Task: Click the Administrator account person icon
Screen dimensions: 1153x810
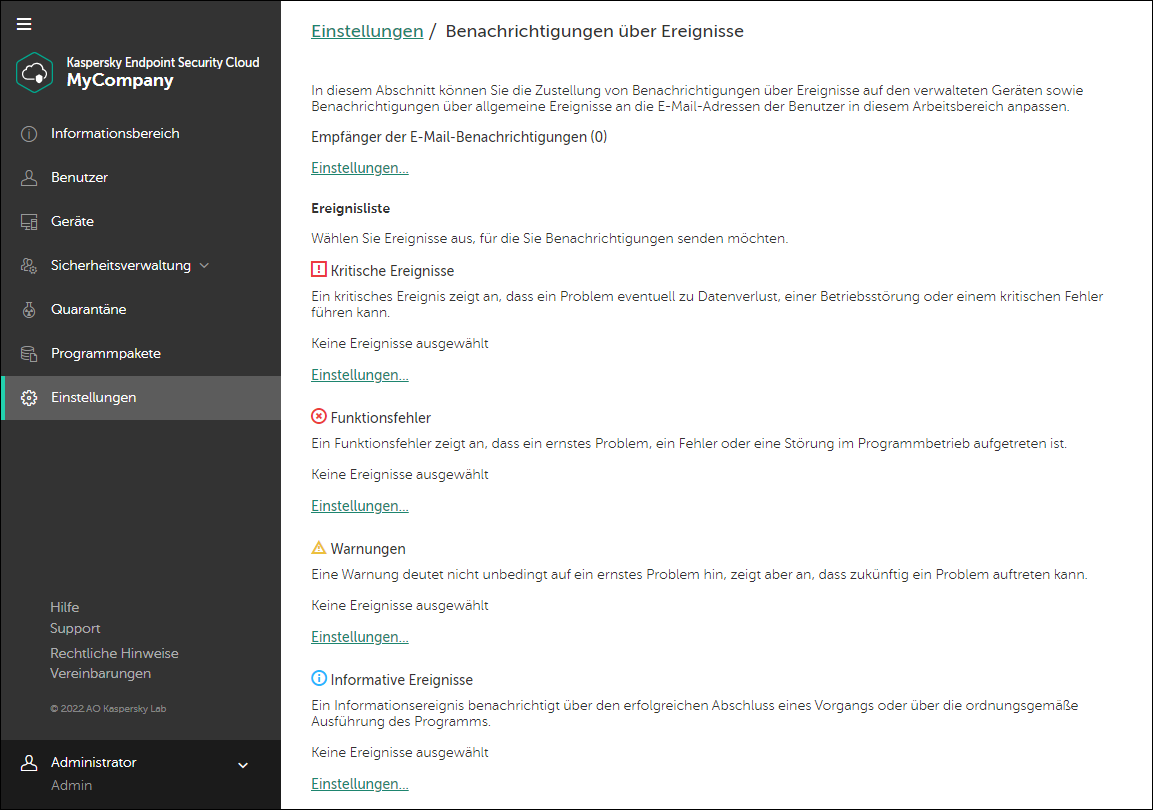Action: (x=29, y=763)
